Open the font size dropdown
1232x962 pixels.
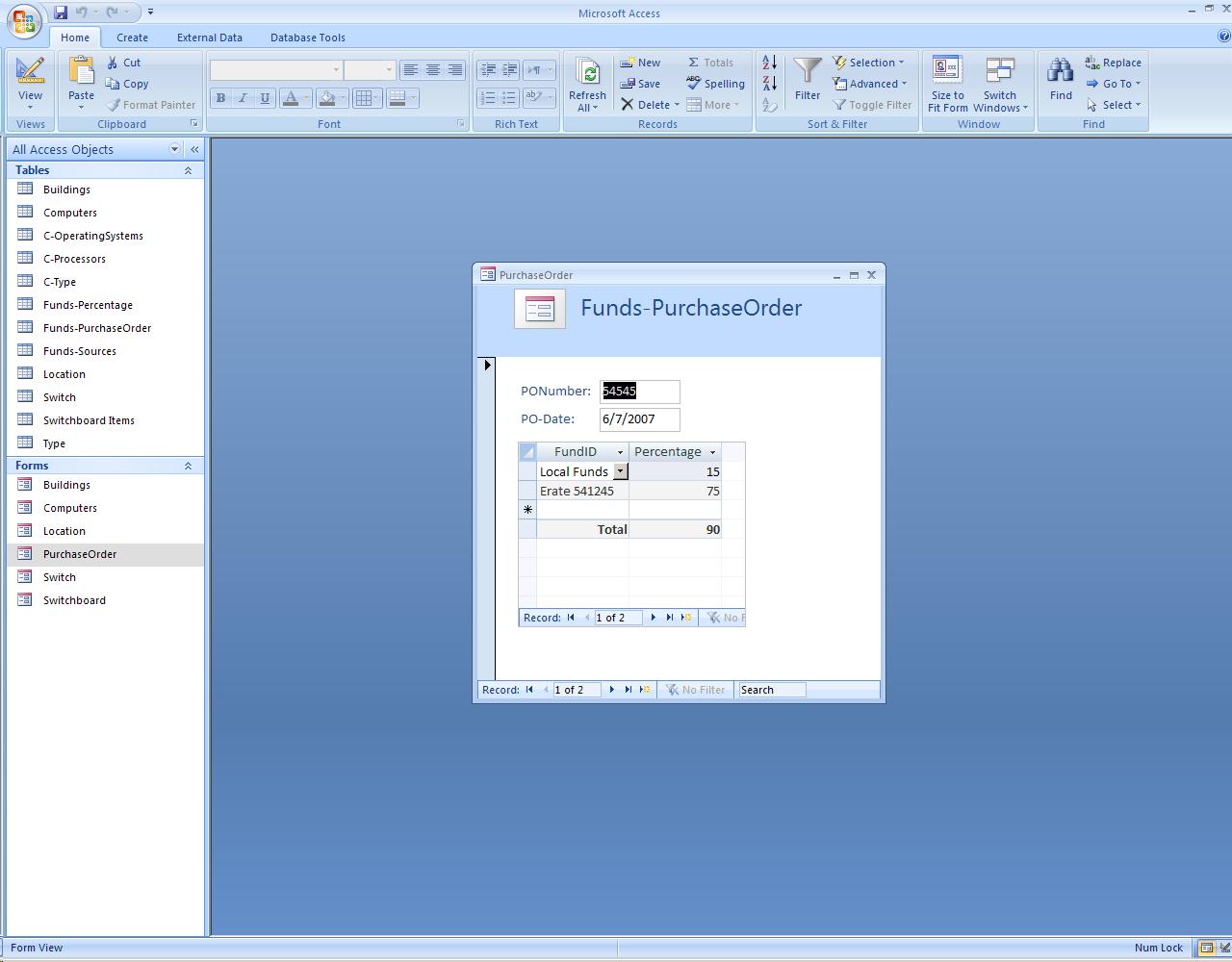[389, 70]
